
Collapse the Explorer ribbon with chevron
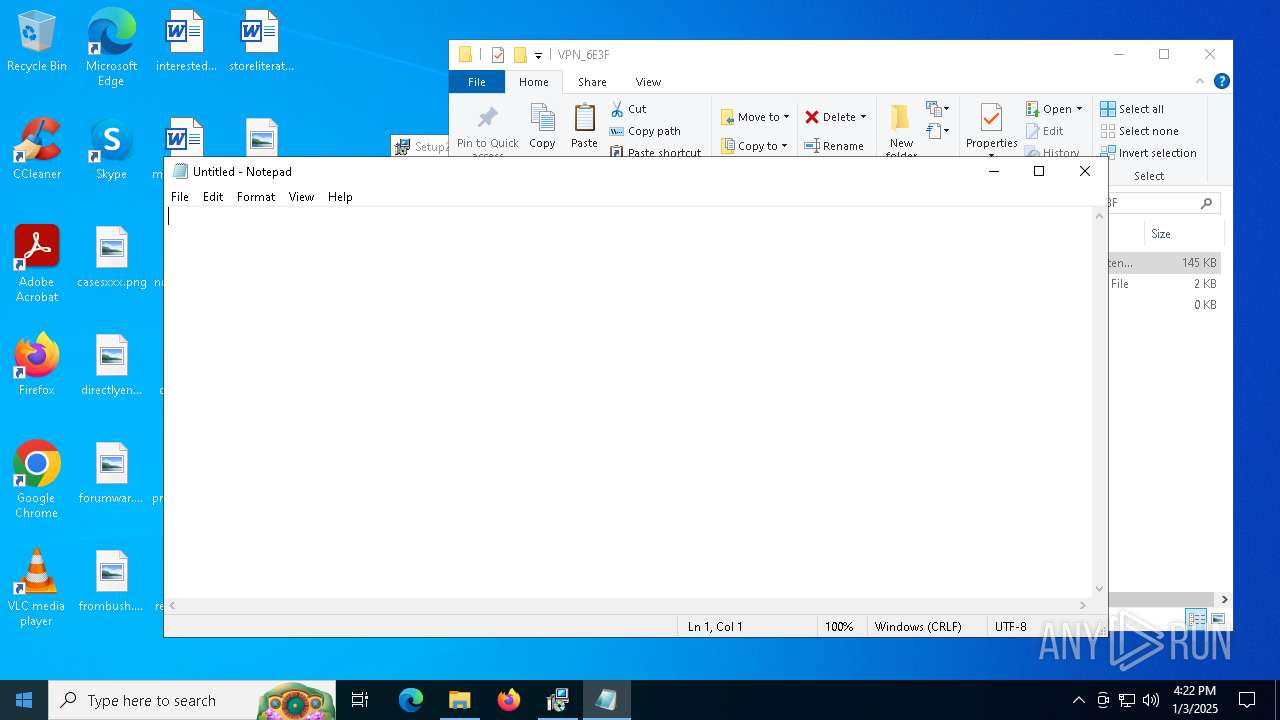click(x=1200, y=82)
